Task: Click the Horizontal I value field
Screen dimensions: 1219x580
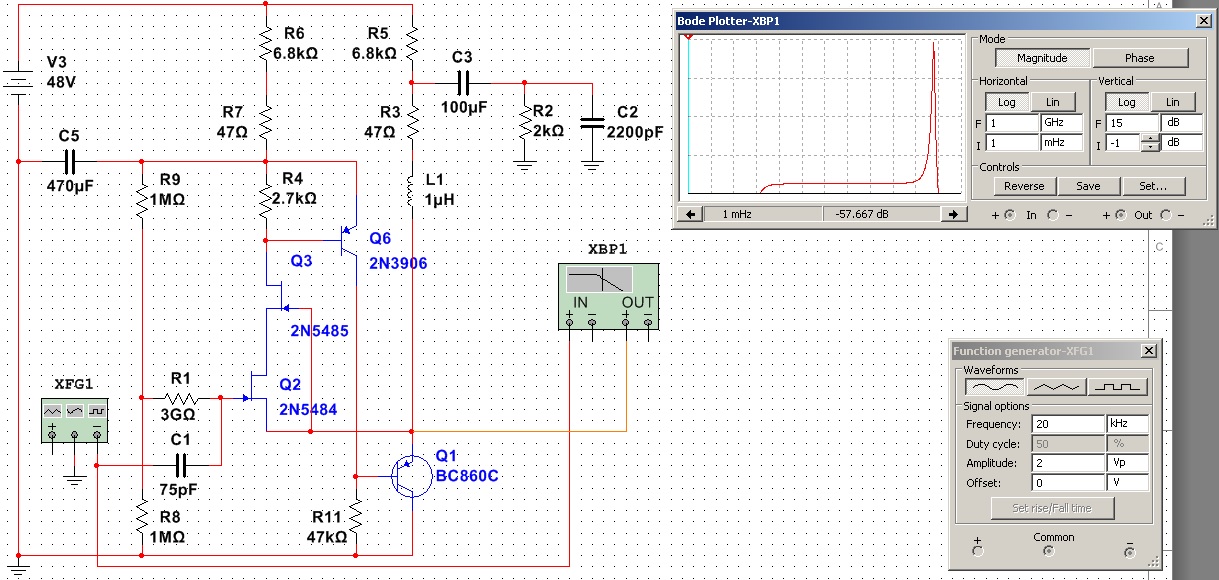Action: [x=1013, y=143]
